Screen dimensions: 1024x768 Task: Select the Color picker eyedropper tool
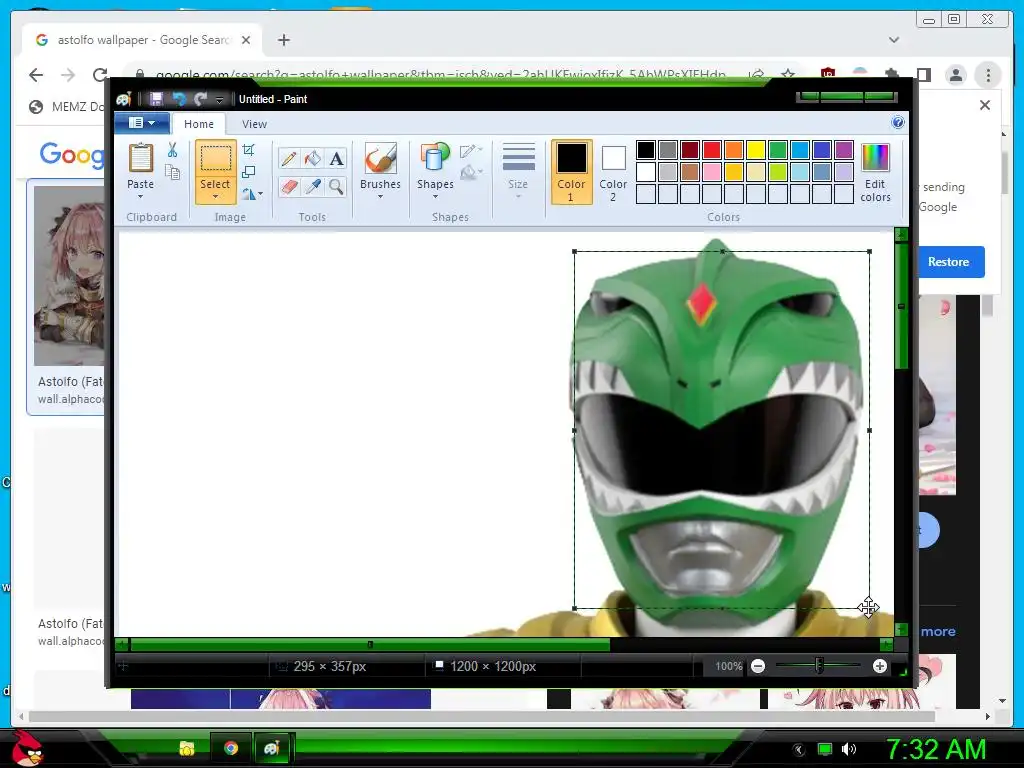point(312,187)
